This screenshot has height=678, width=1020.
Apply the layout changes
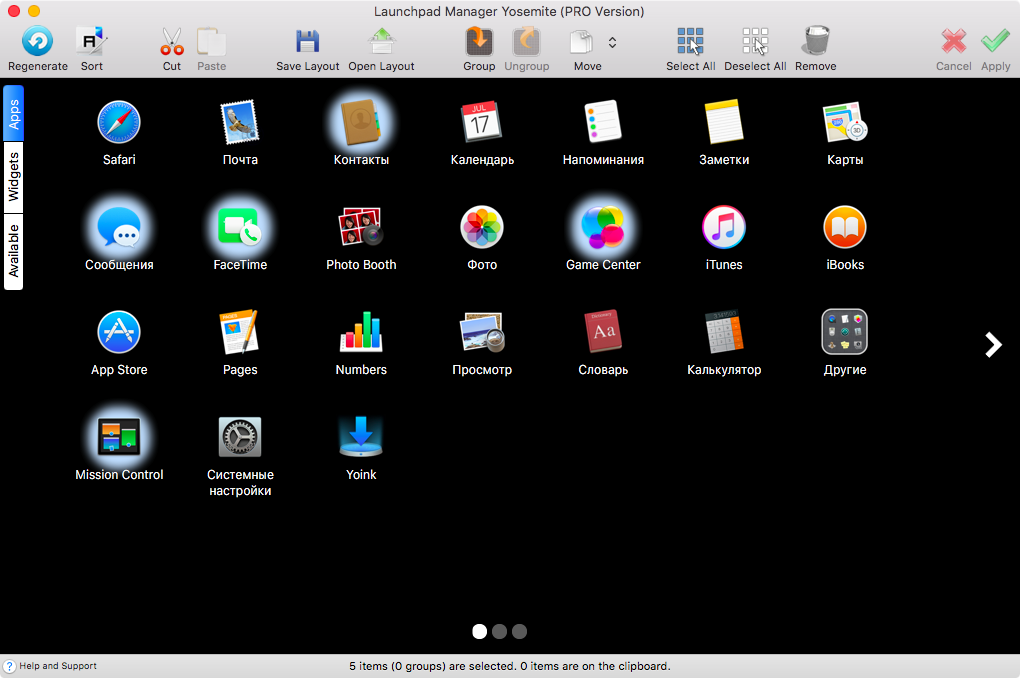pyautogui.click(x=995, y=42)
